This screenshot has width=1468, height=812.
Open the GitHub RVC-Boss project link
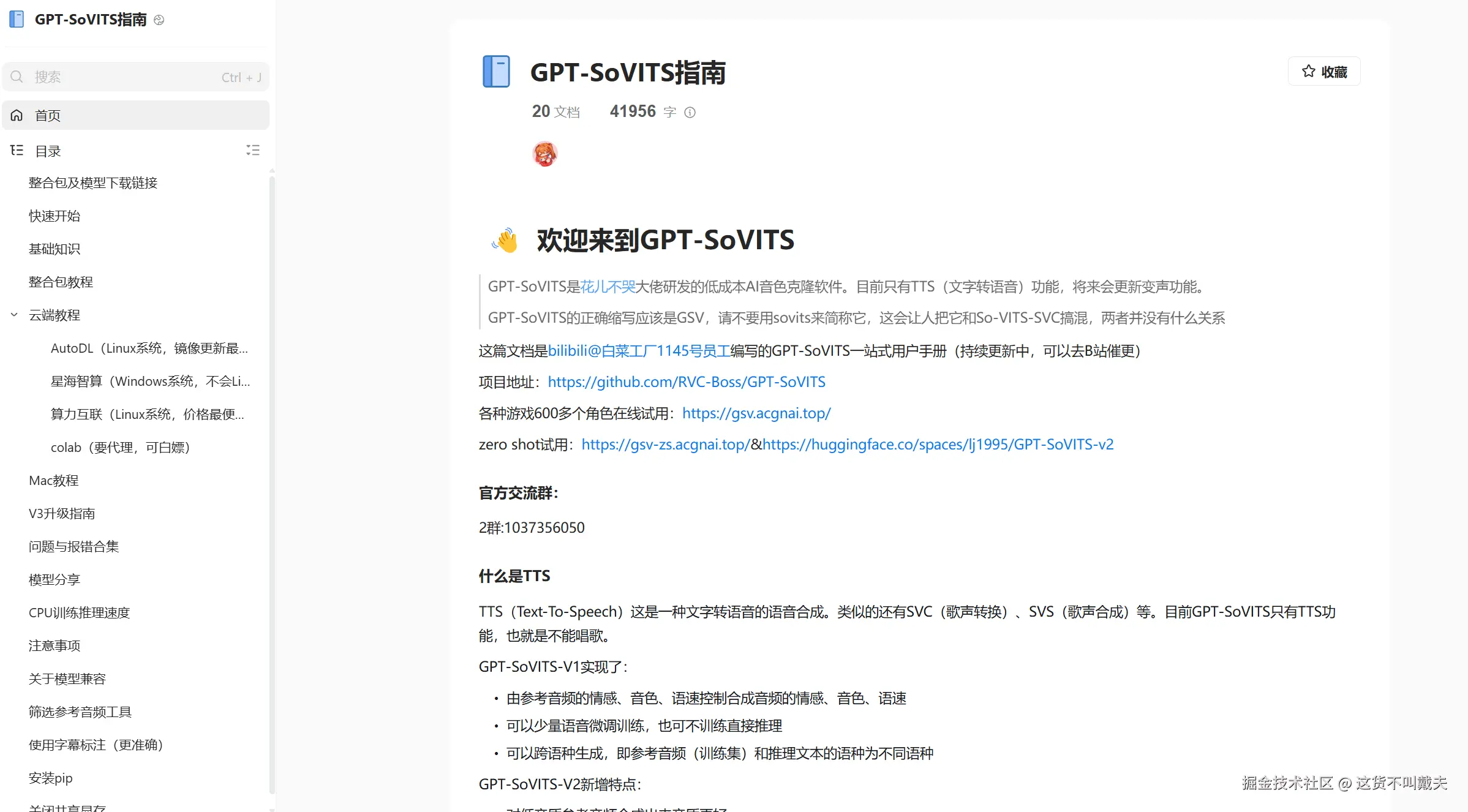pos(686,382)
